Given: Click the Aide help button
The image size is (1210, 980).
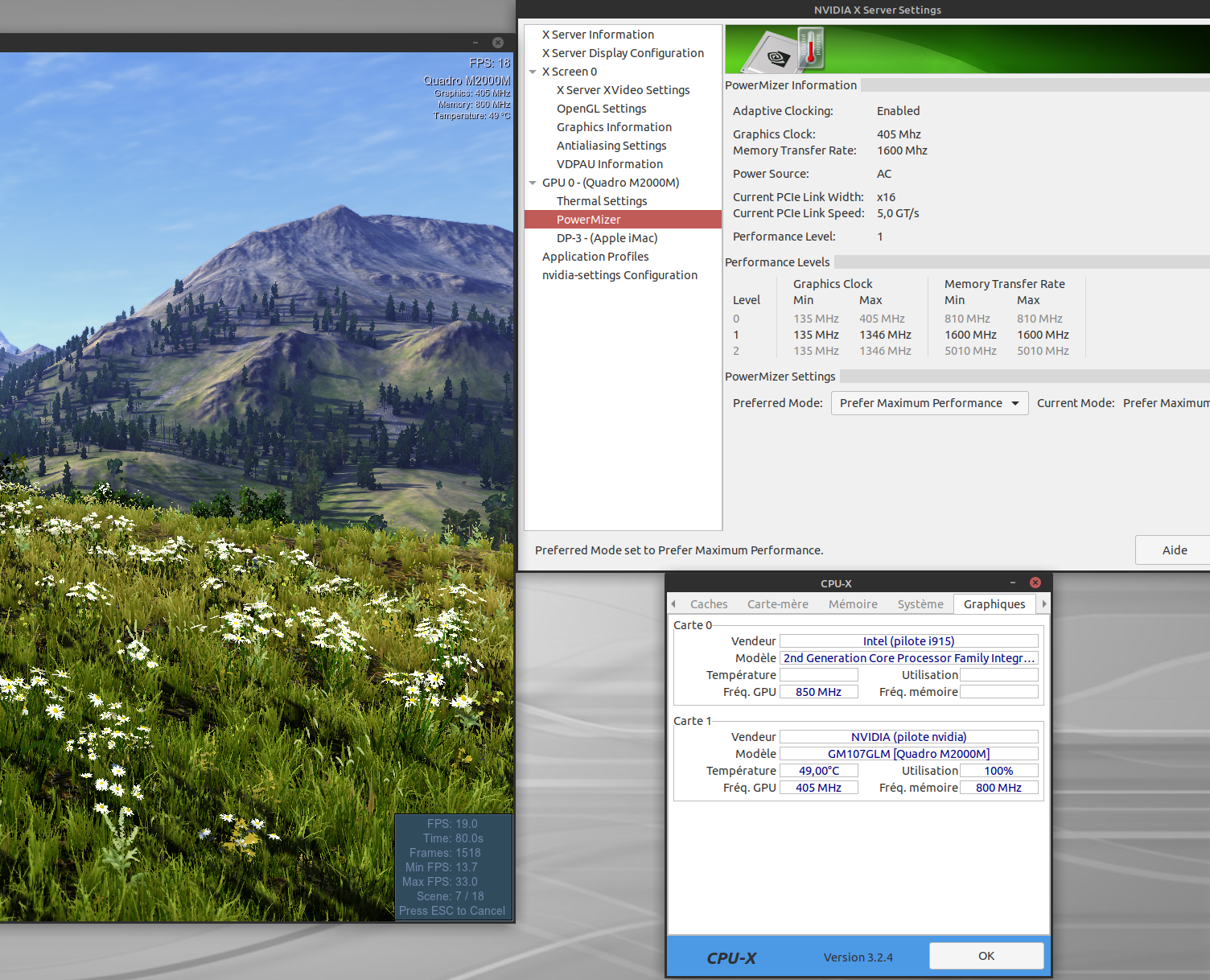Looking at the screenshot, I should [1174, 550].
